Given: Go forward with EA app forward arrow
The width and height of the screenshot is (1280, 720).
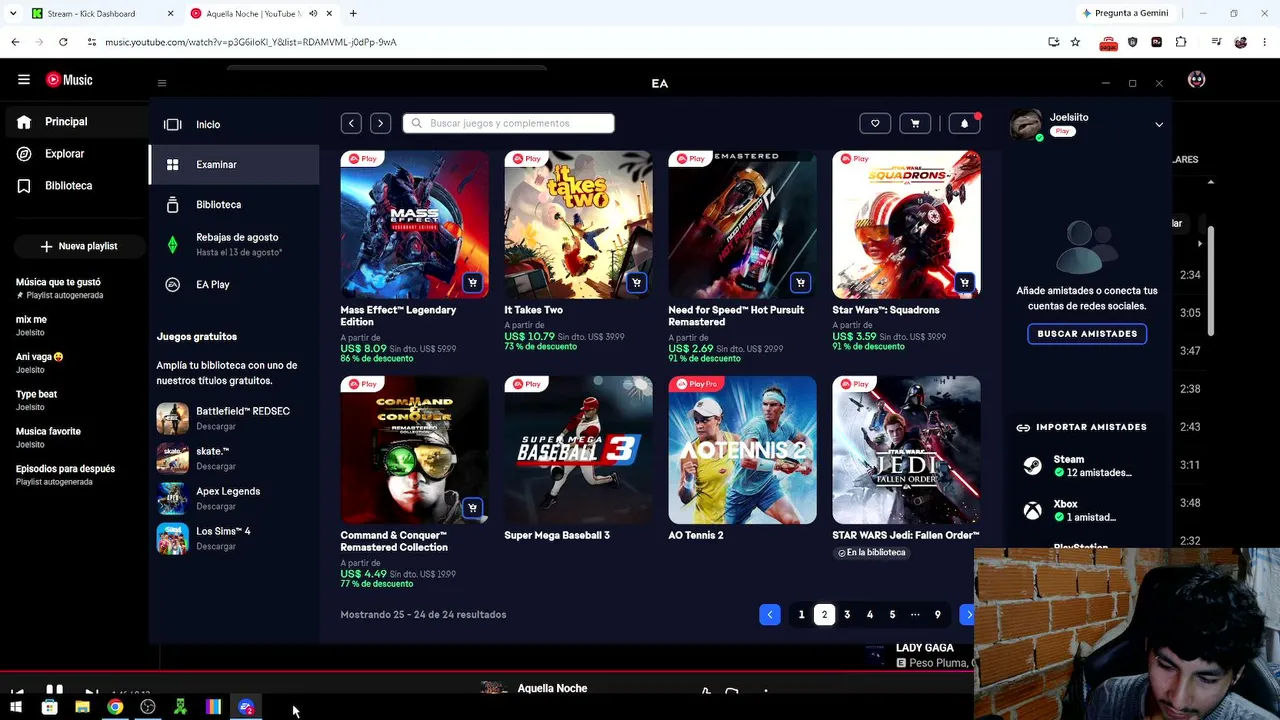Looking at the screenshot, I should point(380,123).
